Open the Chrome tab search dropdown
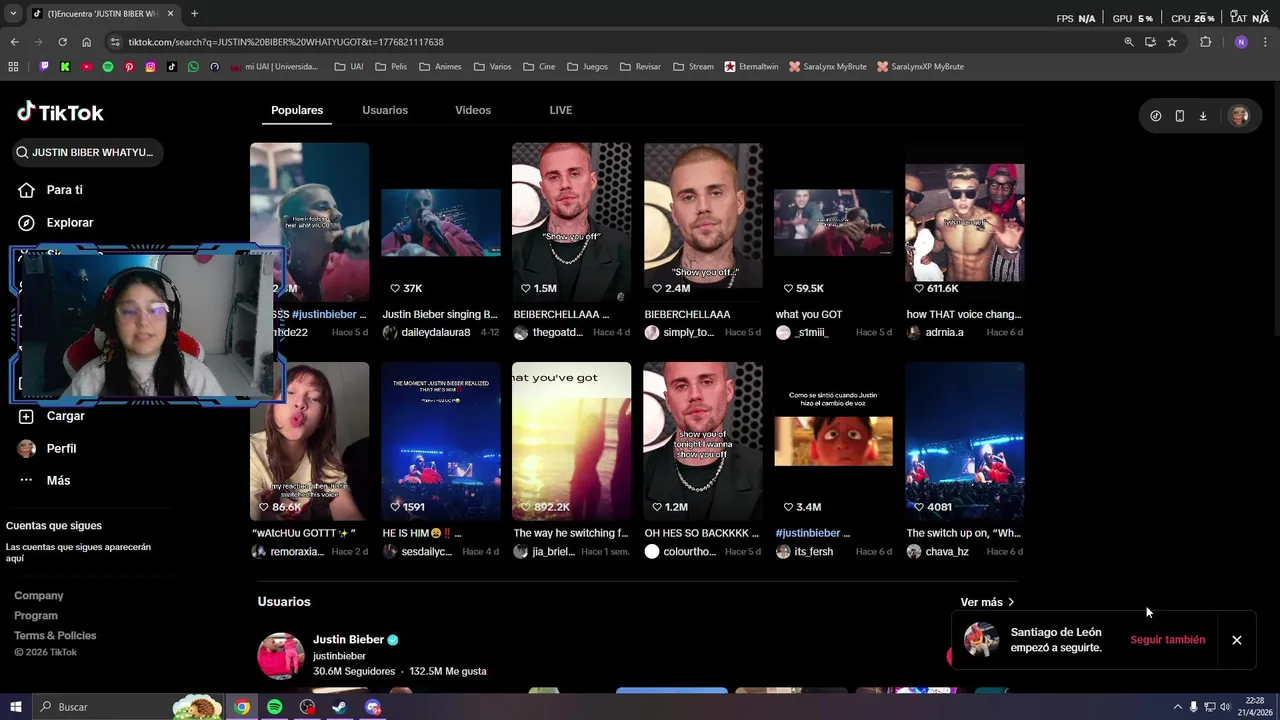1280x720 pixels. [x=13, y=14]
